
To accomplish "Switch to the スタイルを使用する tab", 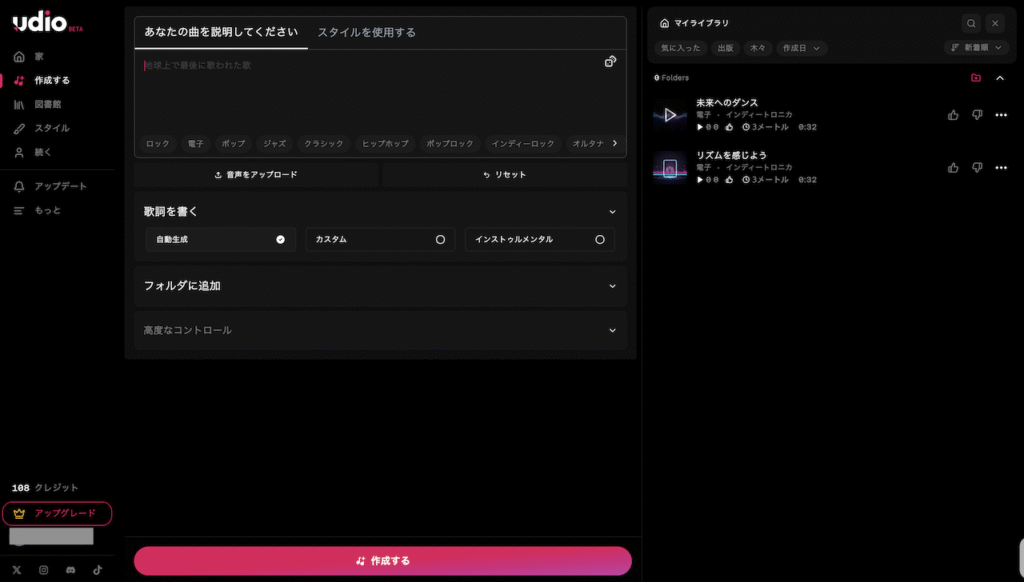I will click(366, 32).
